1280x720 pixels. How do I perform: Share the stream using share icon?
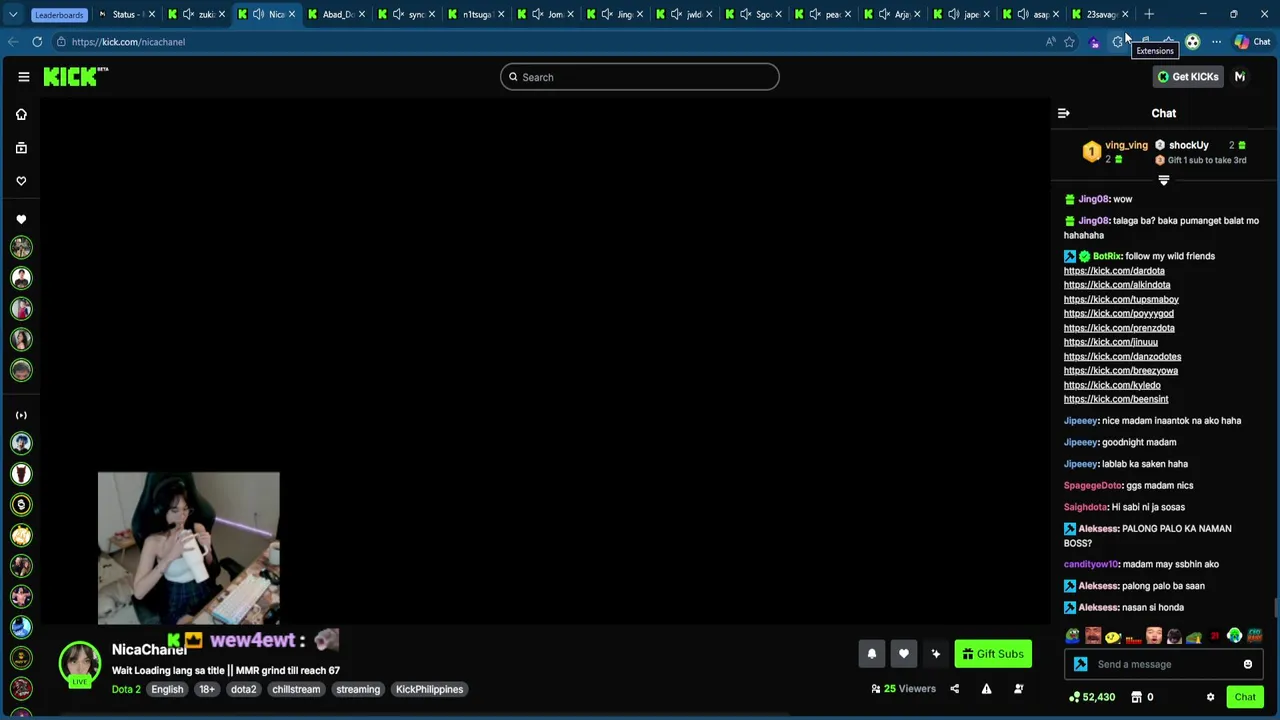pos(954,689)
